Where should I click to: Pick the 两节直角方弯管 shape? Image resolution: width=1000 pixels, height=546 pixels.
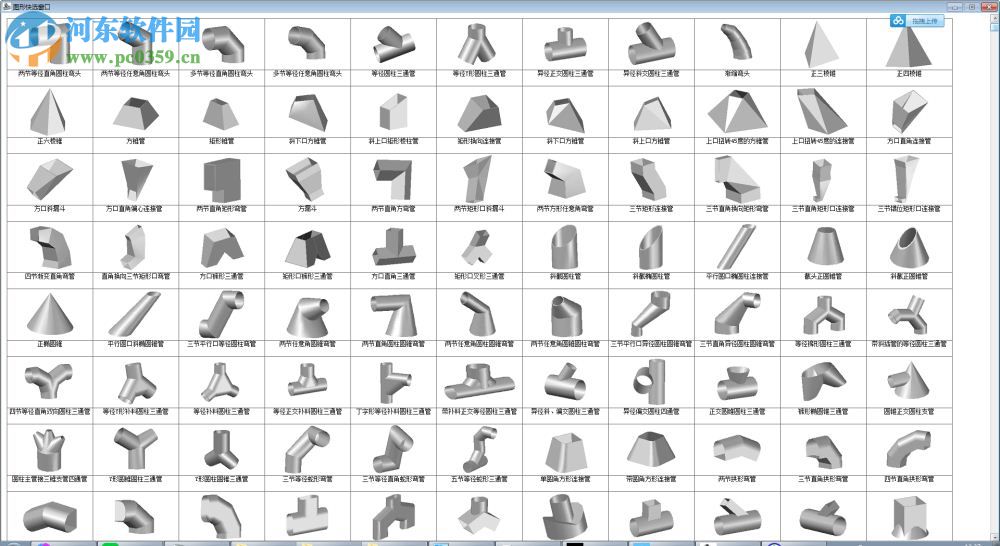click(x=393, y=179)
